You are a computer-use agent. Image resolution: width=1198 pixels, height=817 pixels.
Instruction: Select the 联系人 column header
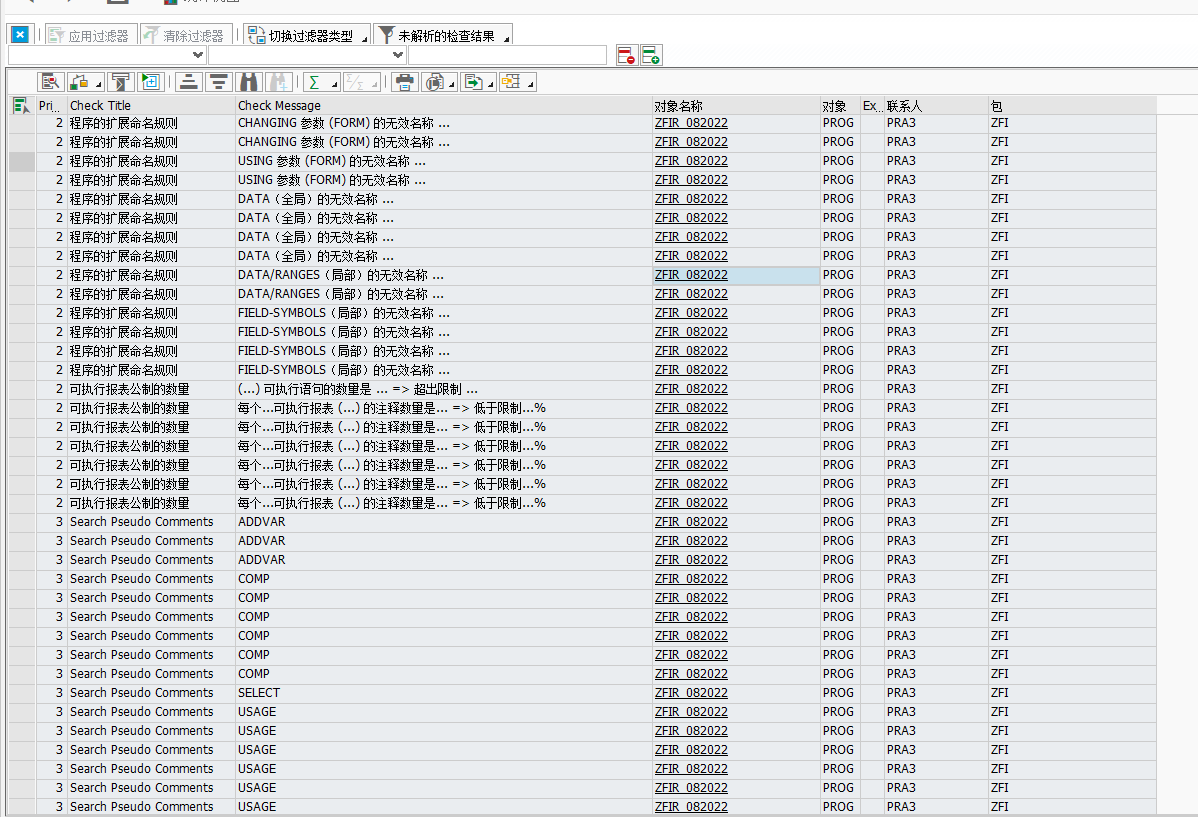click(x=904, y=106)
